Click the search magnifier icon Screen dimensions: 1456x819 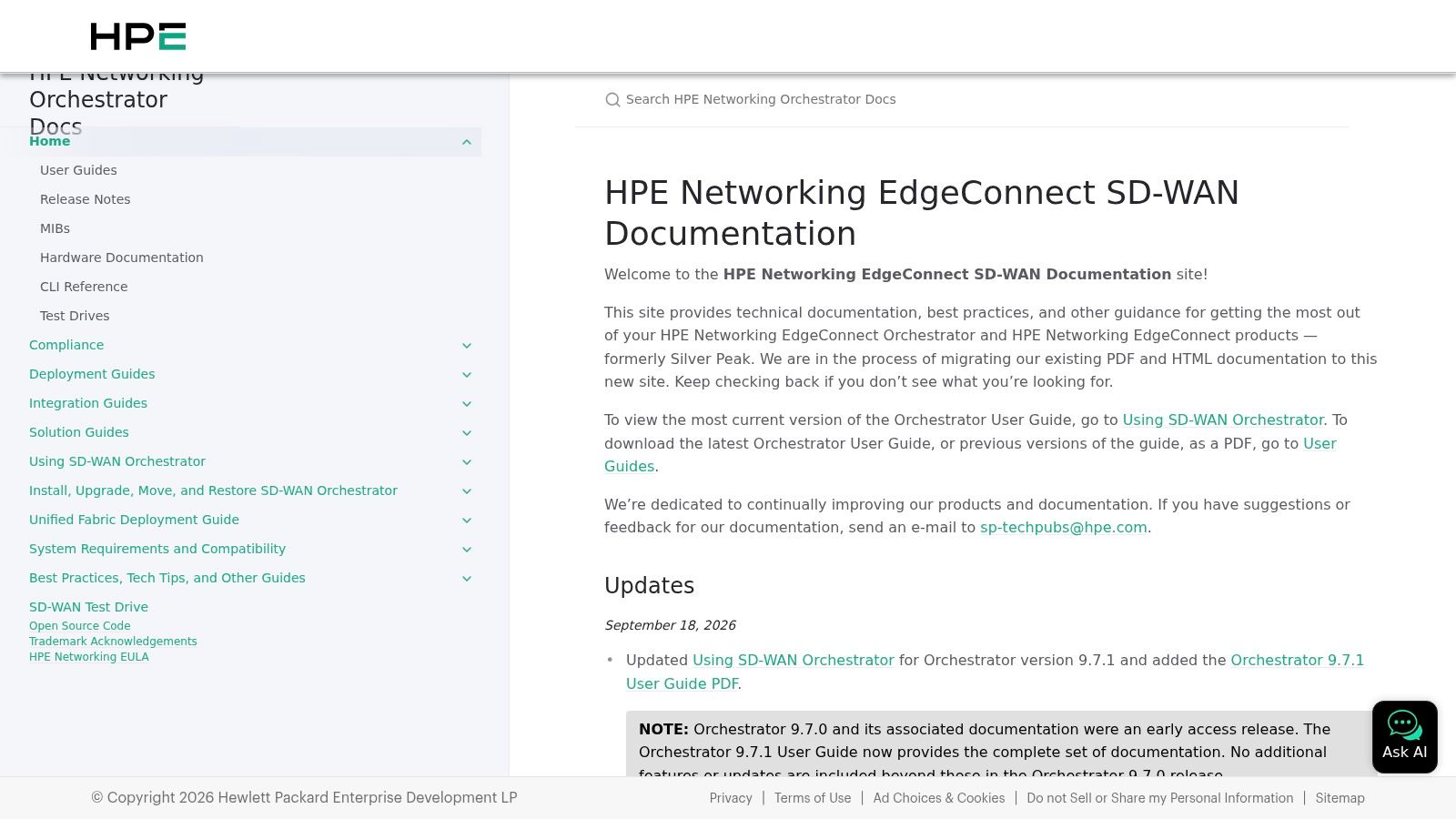point(612,100)
